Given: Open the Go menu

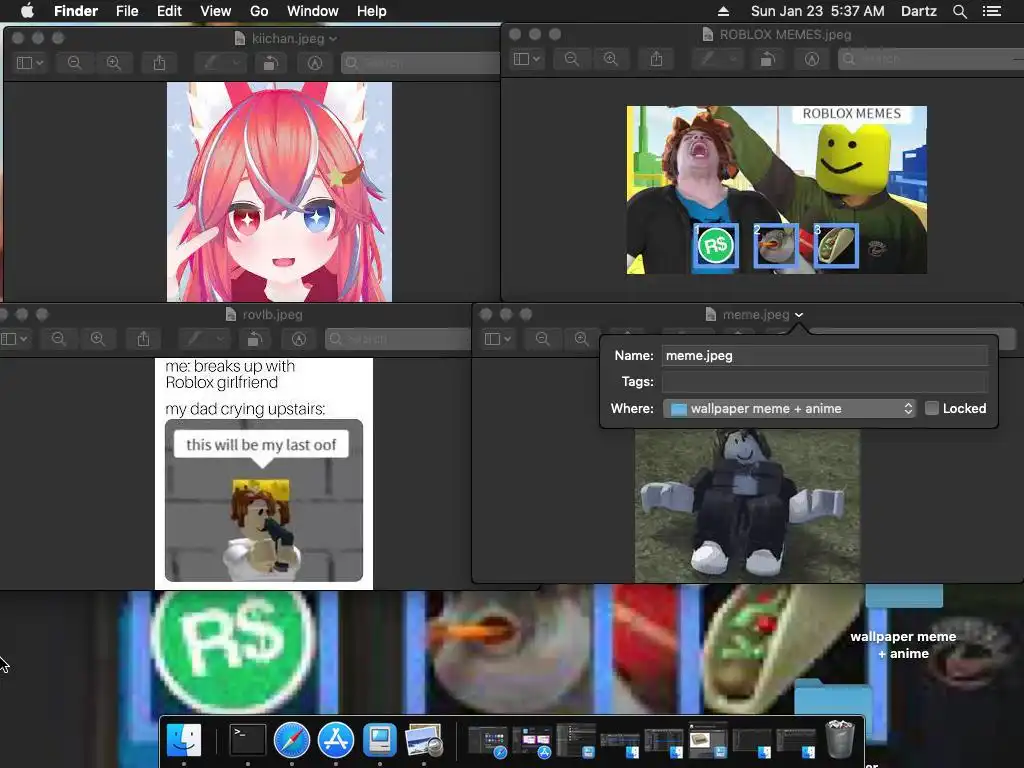Looking at the screenshot, I should pyautogui.click(x=259, y=11).
